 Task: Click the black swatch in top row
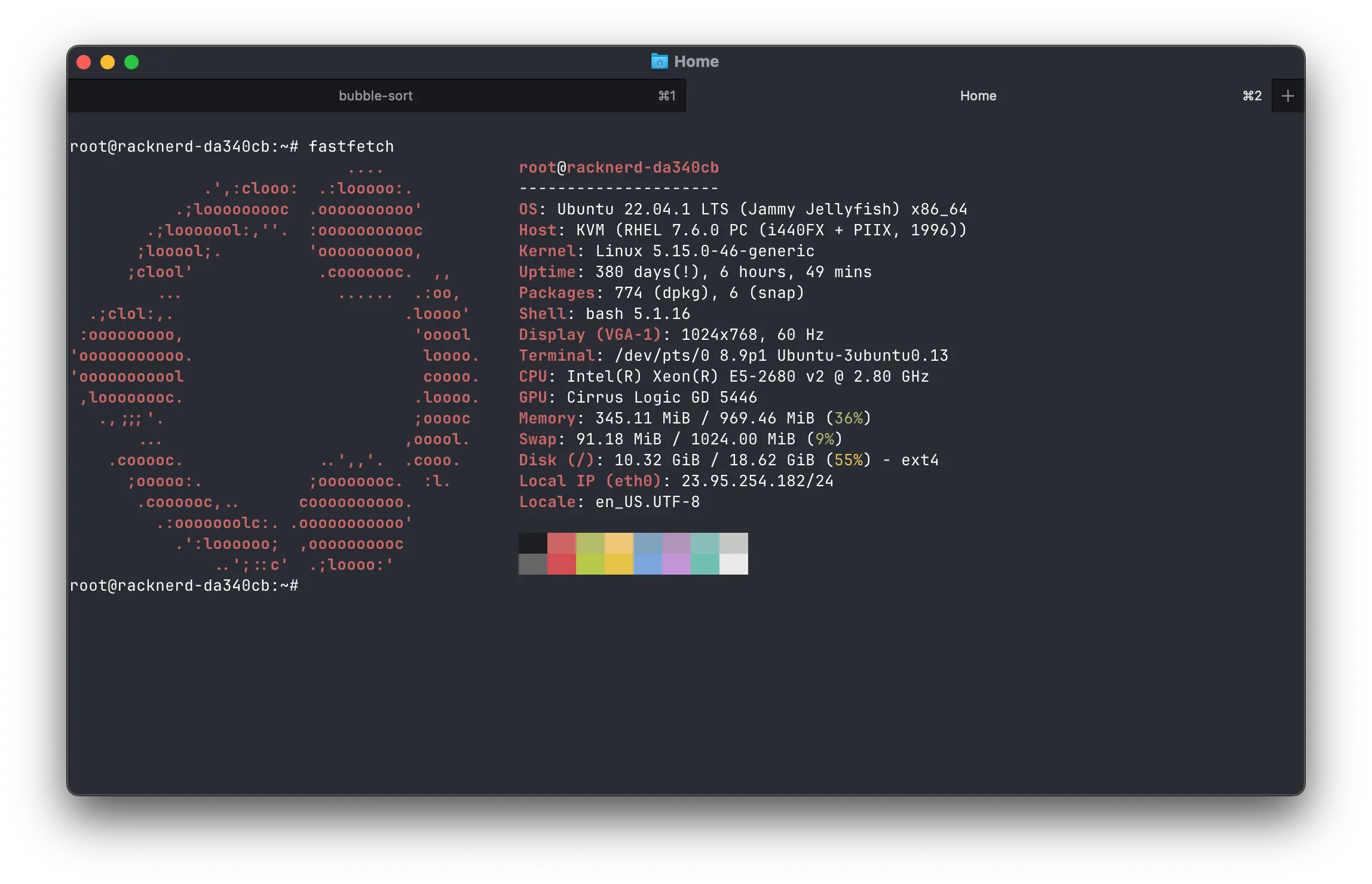point(532,543)
